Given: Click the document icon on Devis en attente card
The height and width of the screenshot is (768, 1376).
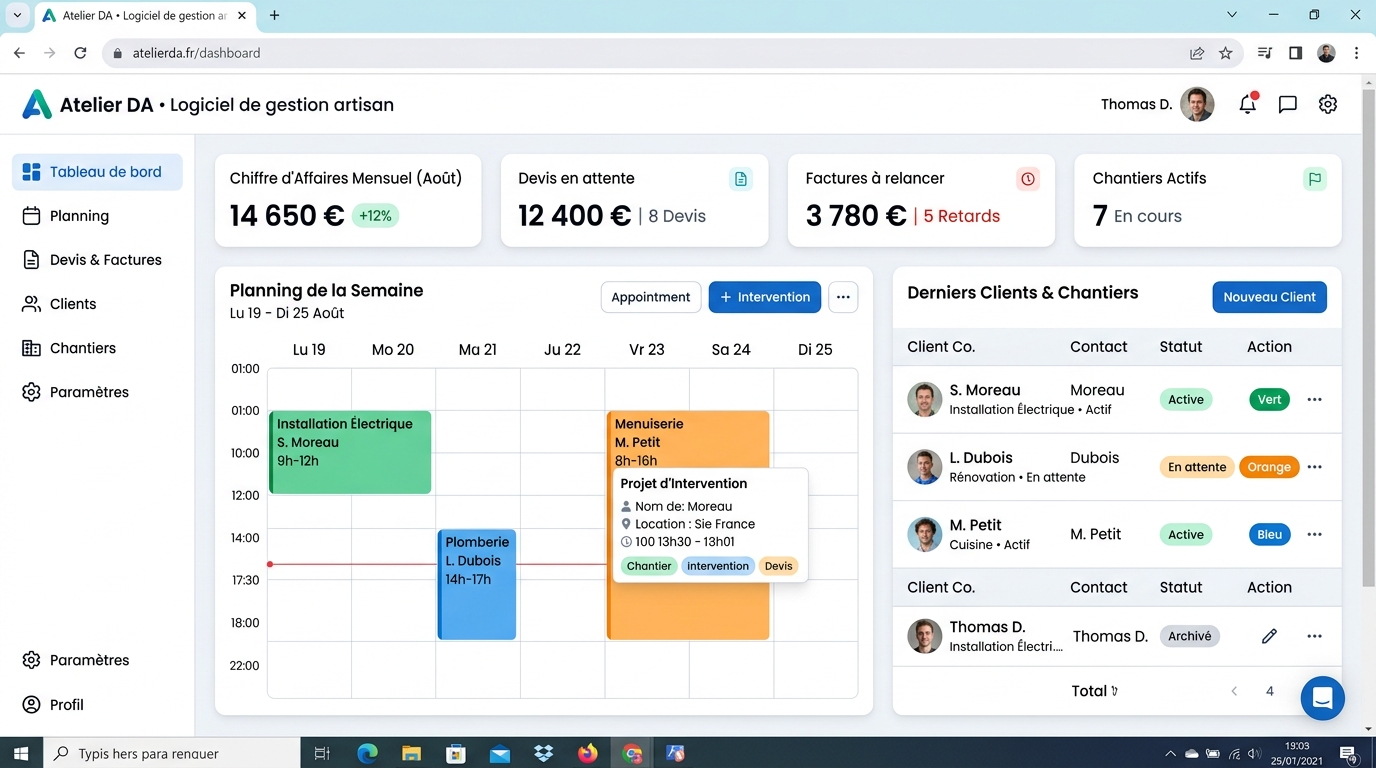Looking at the screenshot, I should [741, 179].
